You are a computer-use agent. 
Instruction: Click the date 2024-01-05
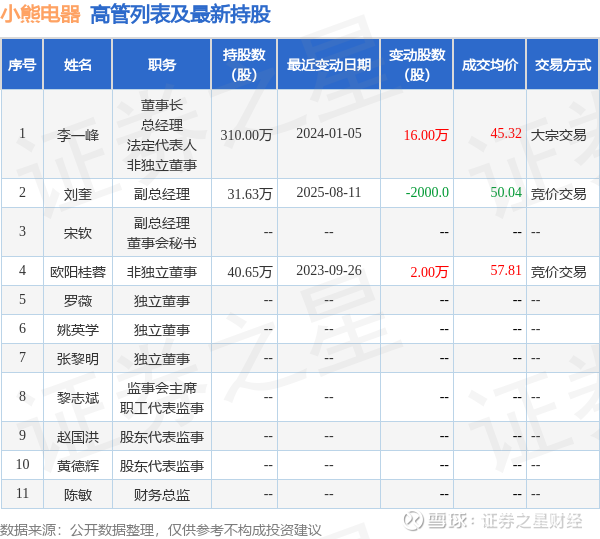pos(329,133)
